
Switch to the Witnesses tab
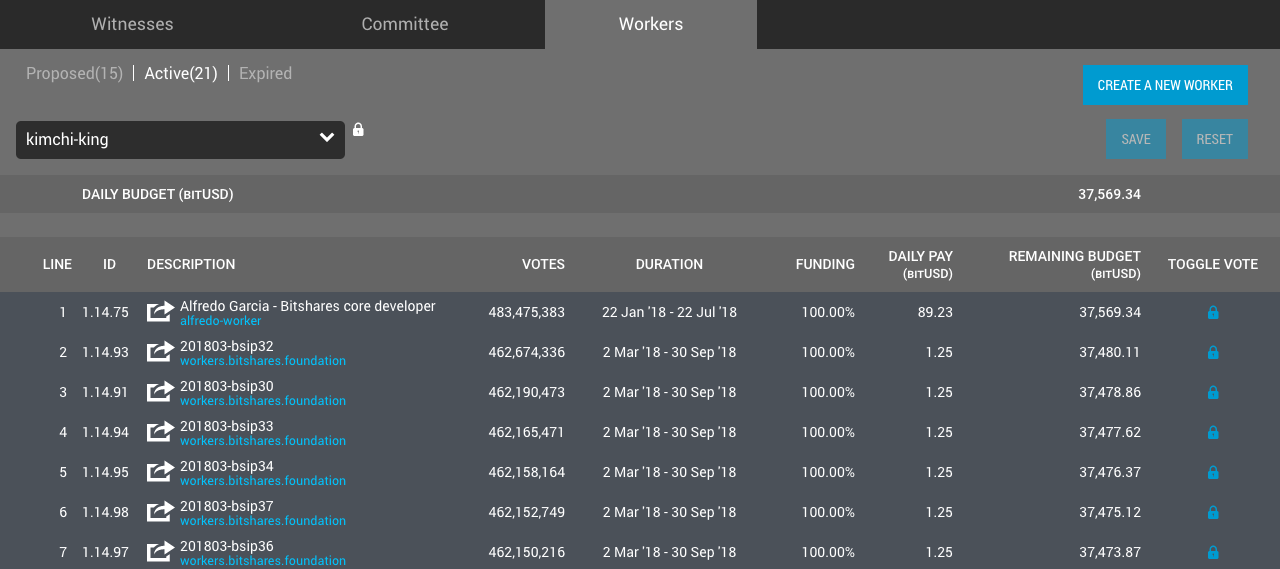click(132, 24)
